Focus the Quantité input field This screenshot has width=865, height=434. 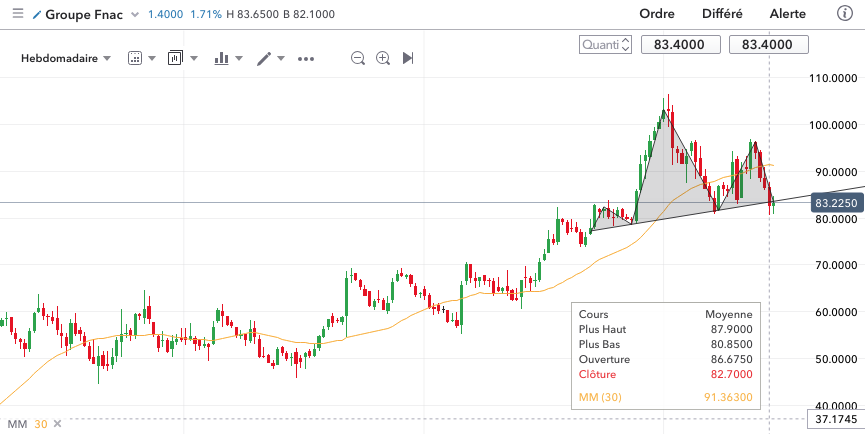(x=600, y=45)
